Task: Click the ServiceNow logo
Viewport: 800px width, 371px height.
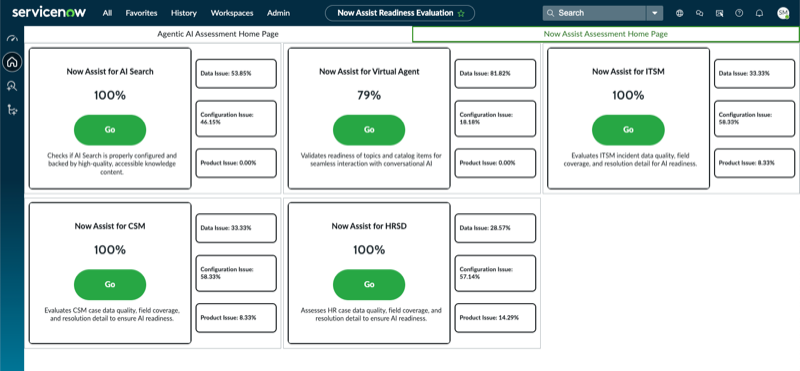Action: pos(49,12)
